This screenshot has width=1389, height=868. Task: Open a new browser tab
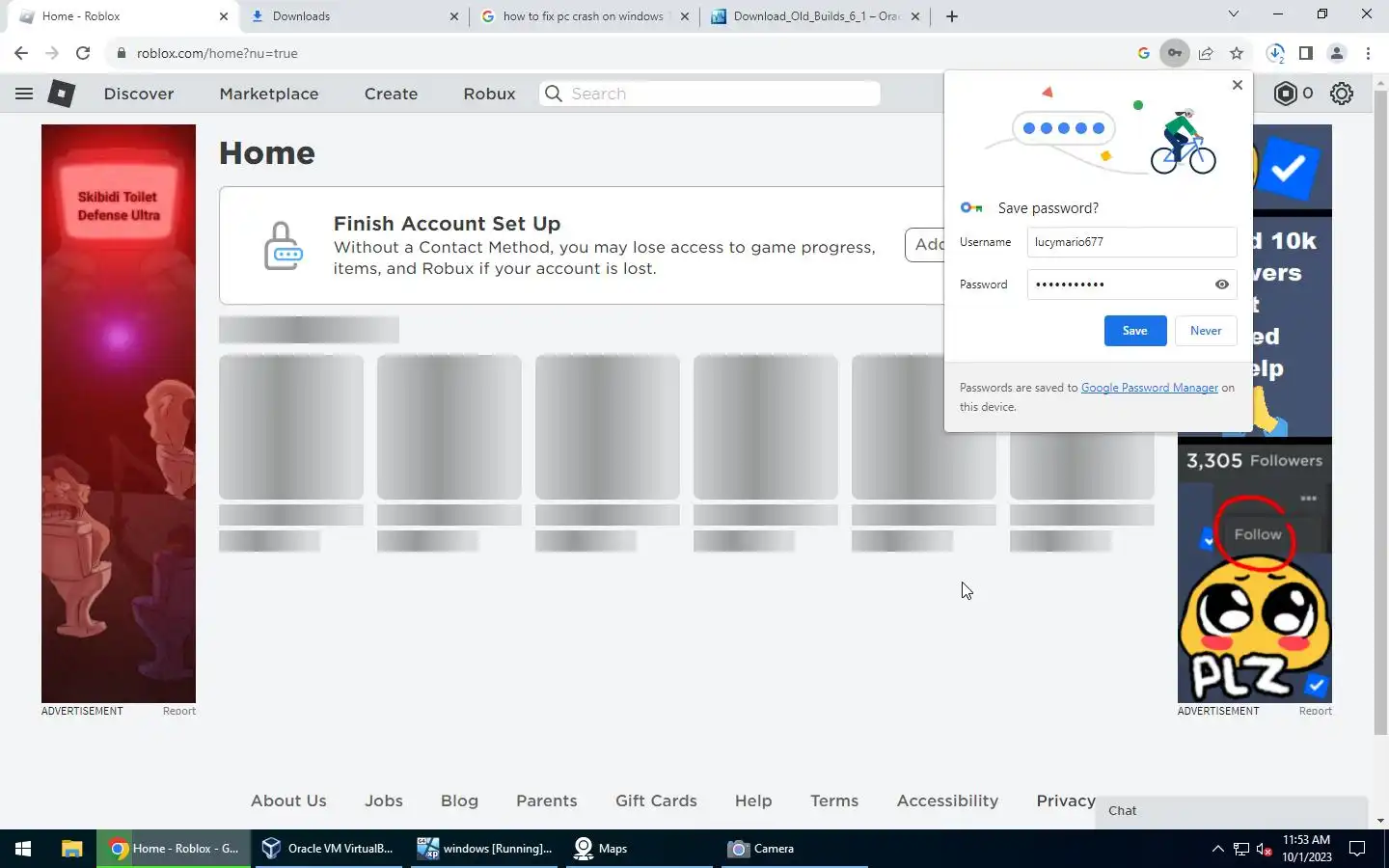(952, 16)
